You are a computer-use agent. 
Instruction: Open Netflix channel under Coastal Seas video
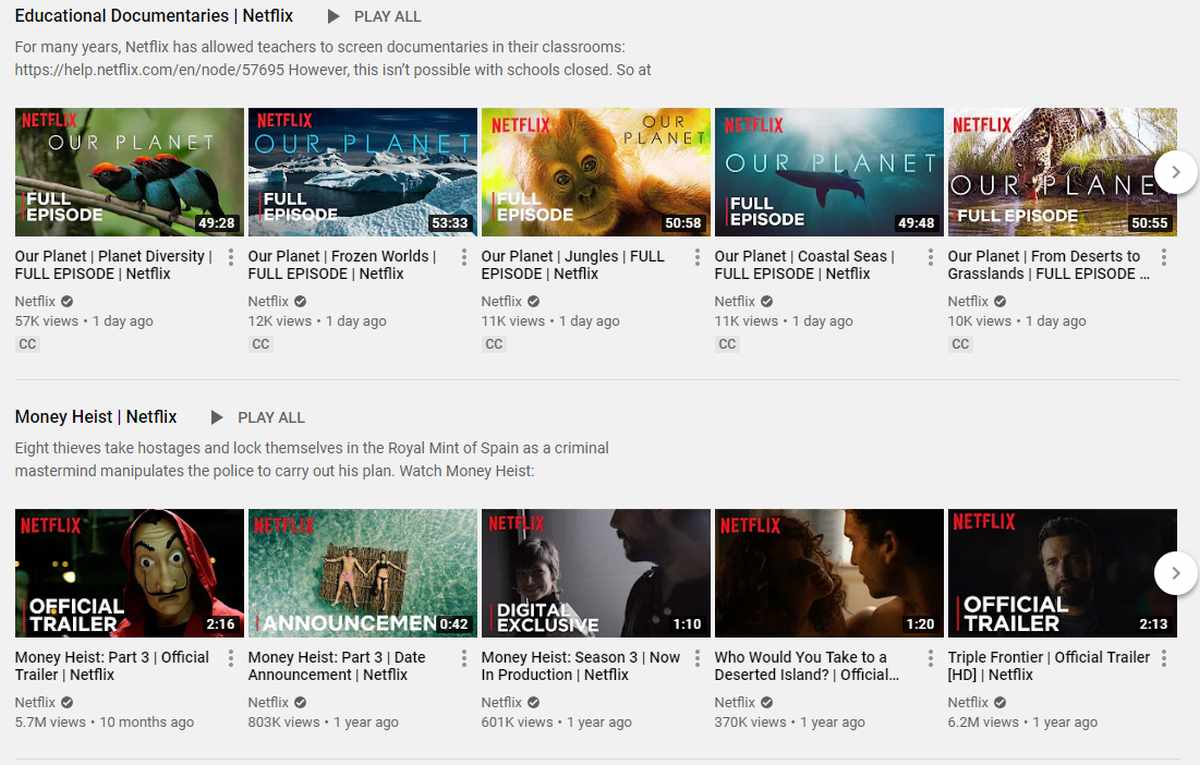click(x=735, y=301)
